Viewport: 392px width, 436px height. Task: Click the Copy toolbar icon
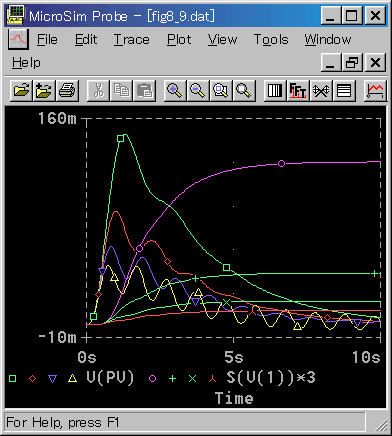[121, 90]
